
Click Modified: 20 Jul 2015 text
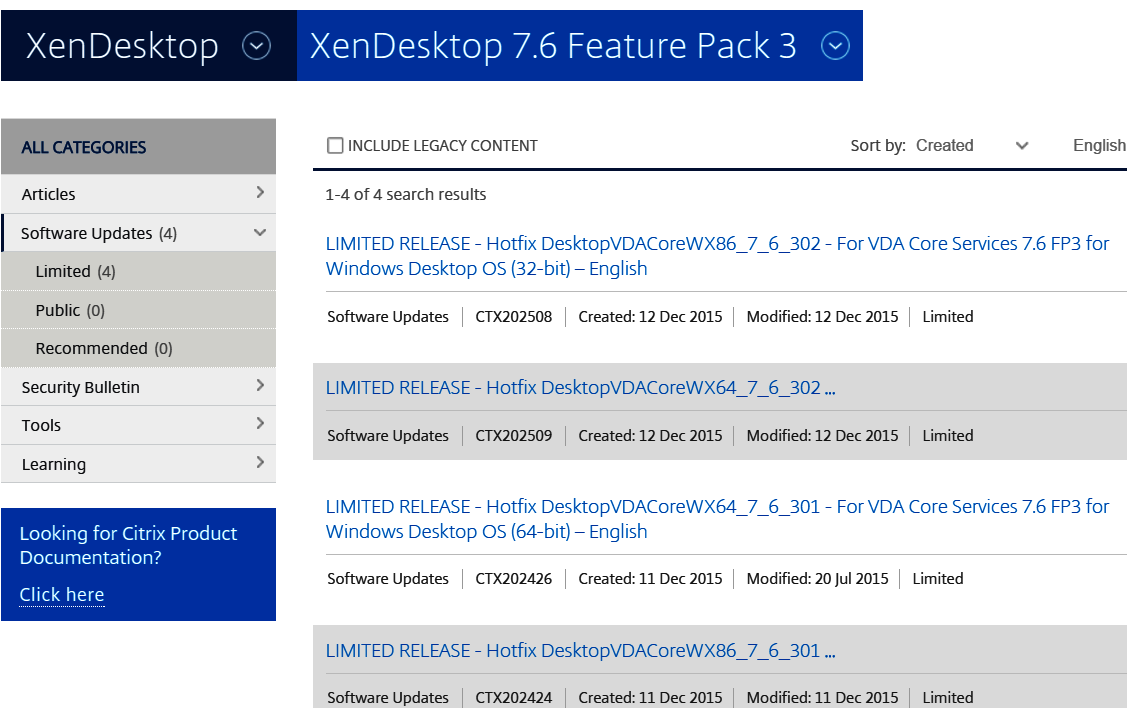click(817, 579)
